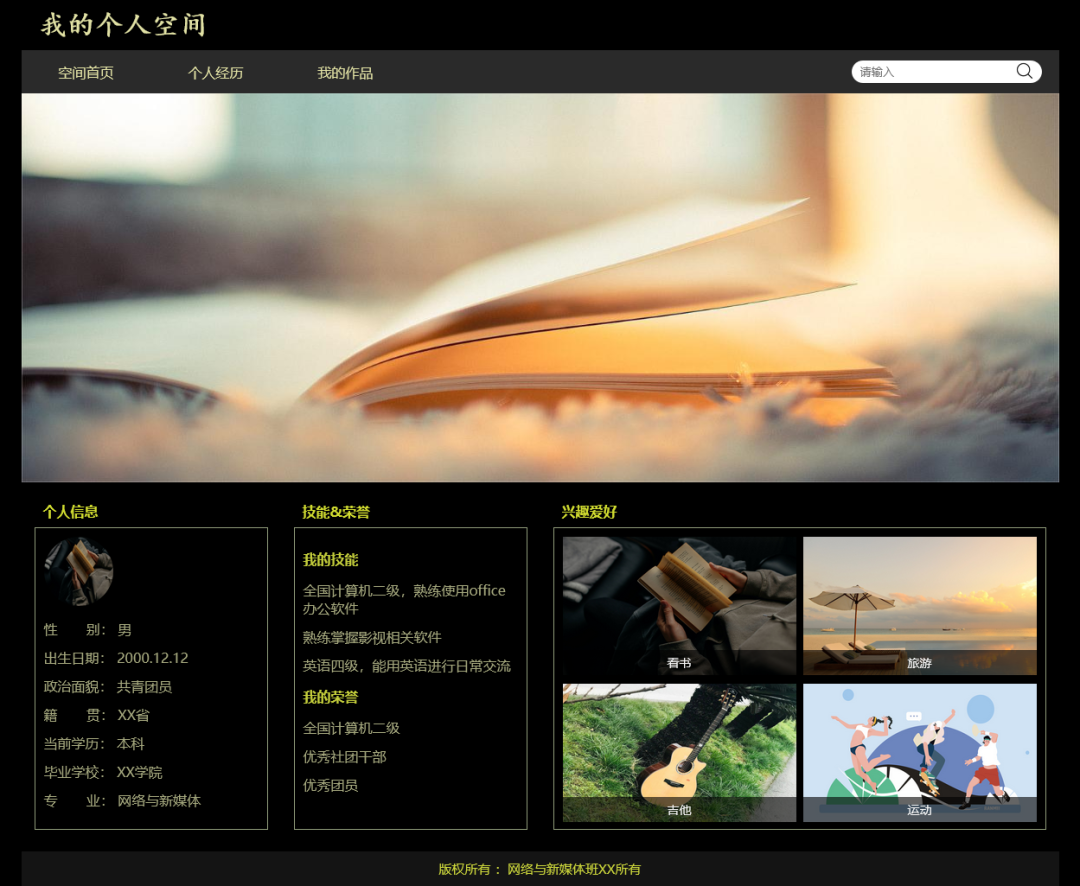1080x886 pixels.
Task: Click the large open book banner image
Action: click(x=540, y=288)
